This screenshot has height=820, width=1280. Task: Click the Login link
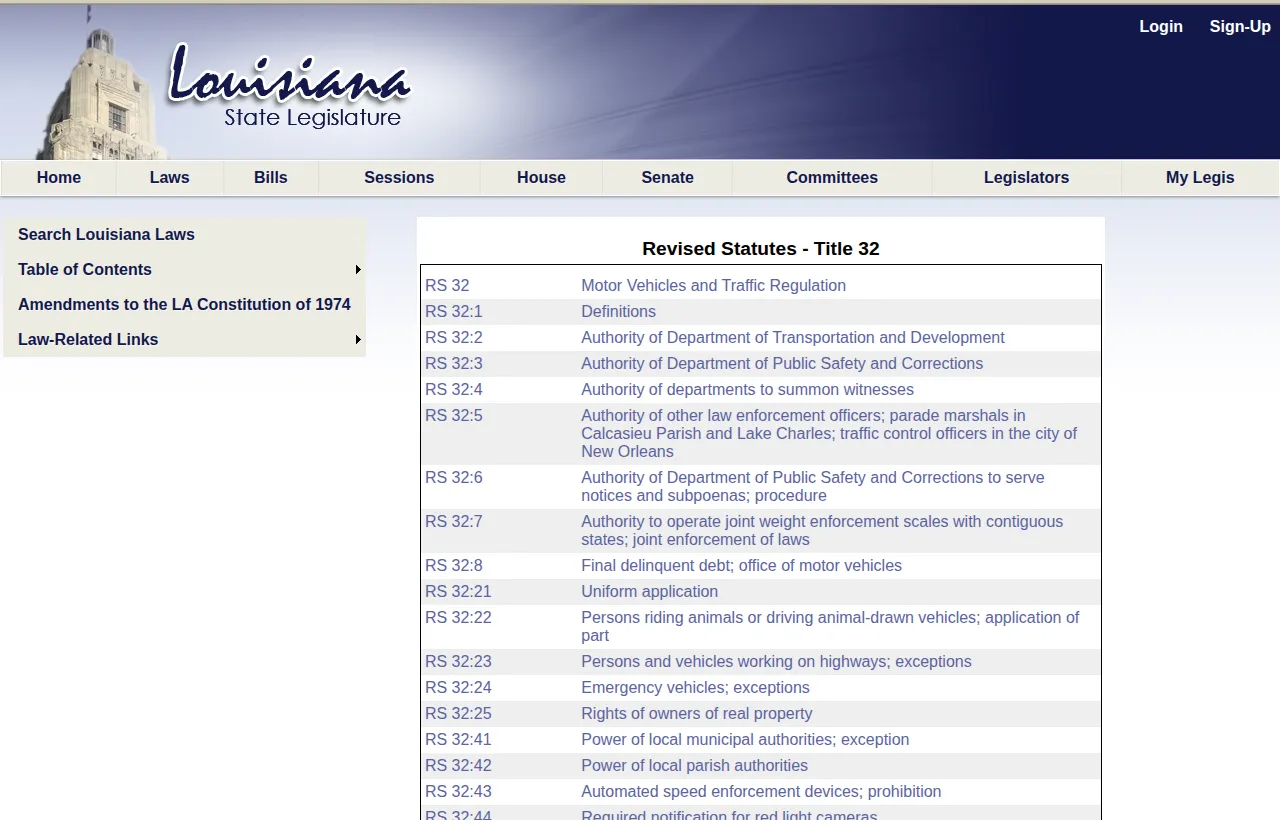(x=1160, y=26)
